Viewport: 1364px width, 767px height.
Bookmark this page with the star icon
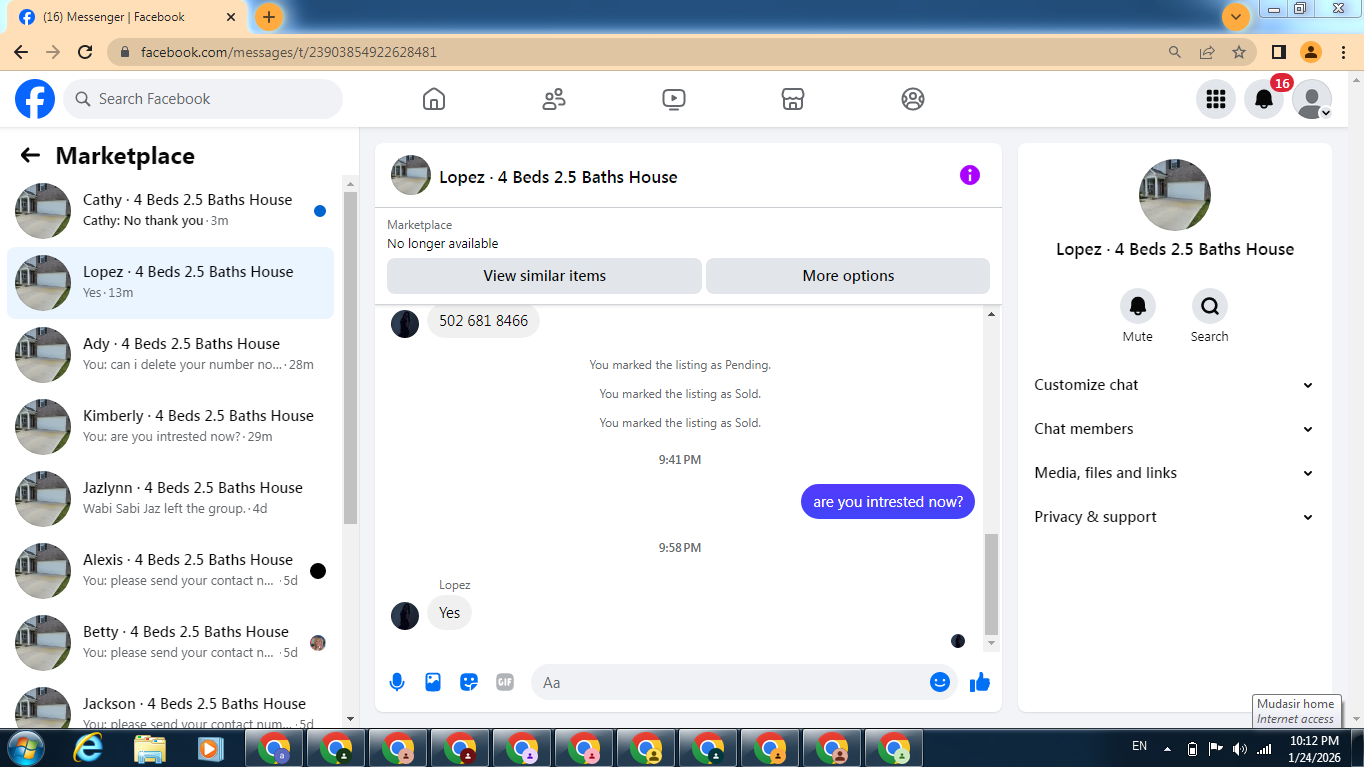tap(1239, 52)
